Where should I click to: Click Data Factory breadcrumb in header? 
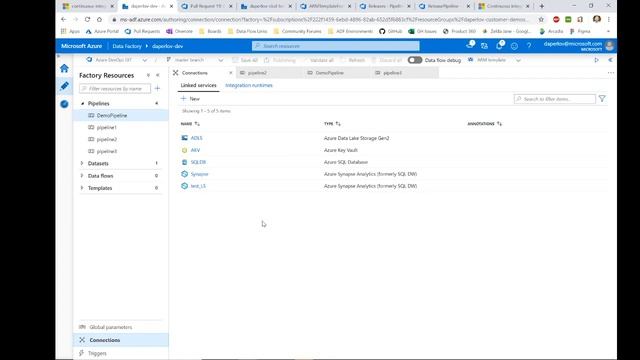click(x=127, y=46)
